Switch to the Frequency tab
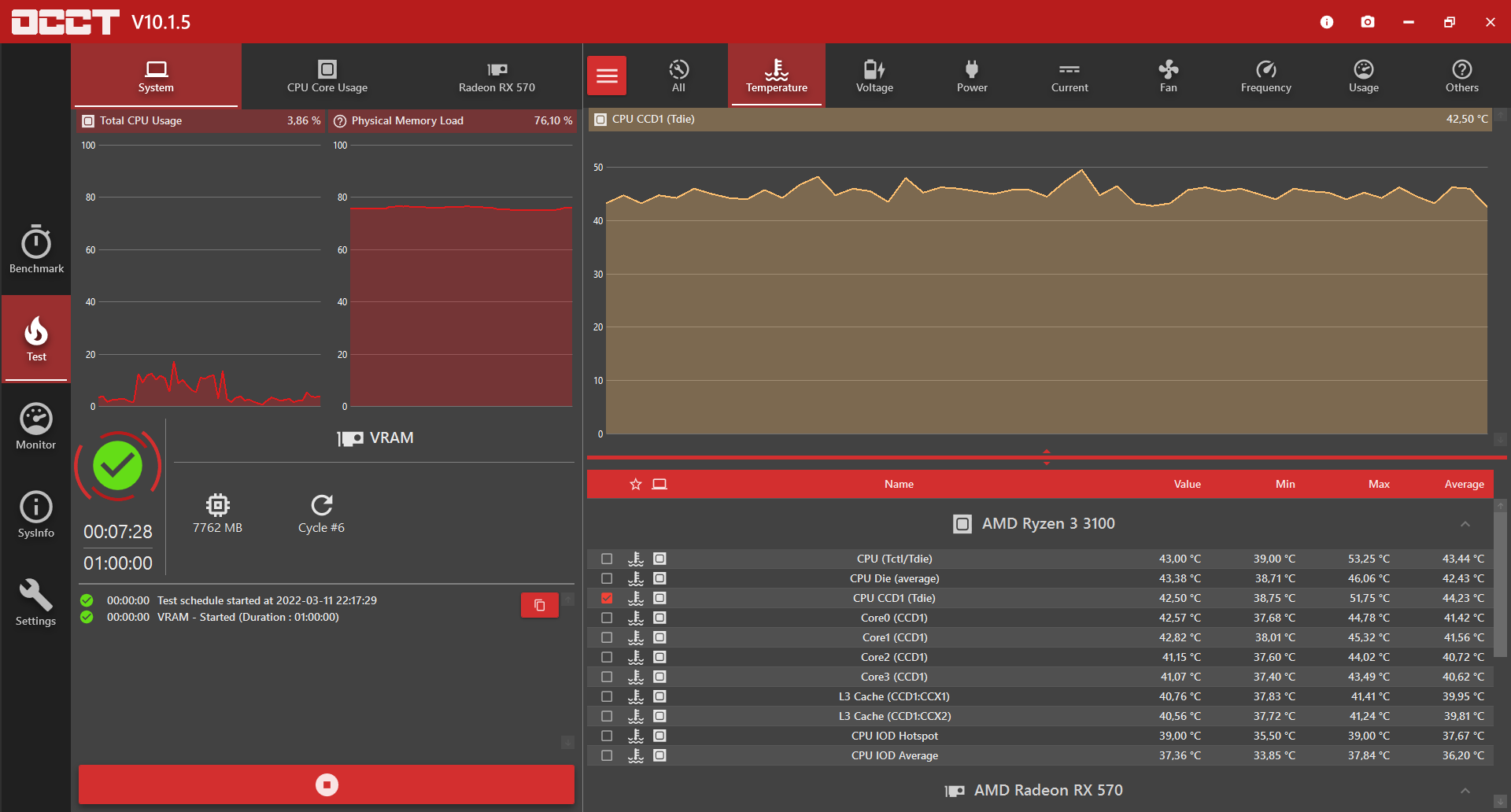The image size is (1511, 812). click(x=1265, y=76)
